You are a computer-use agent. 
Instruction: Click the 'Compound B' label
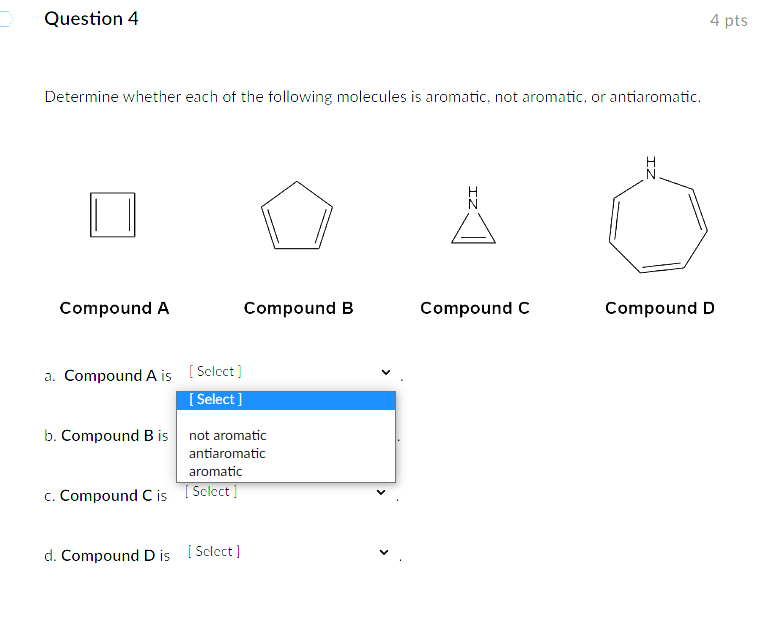point(298,308)
